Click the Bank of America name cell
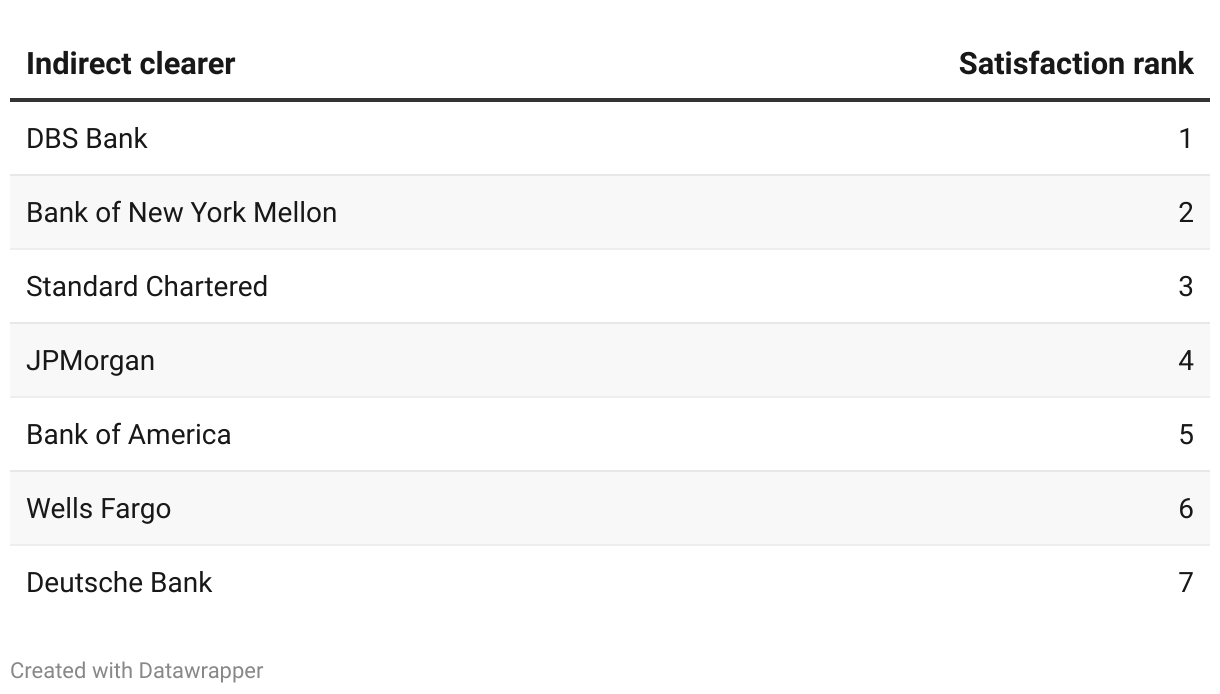 pos(128,434)
